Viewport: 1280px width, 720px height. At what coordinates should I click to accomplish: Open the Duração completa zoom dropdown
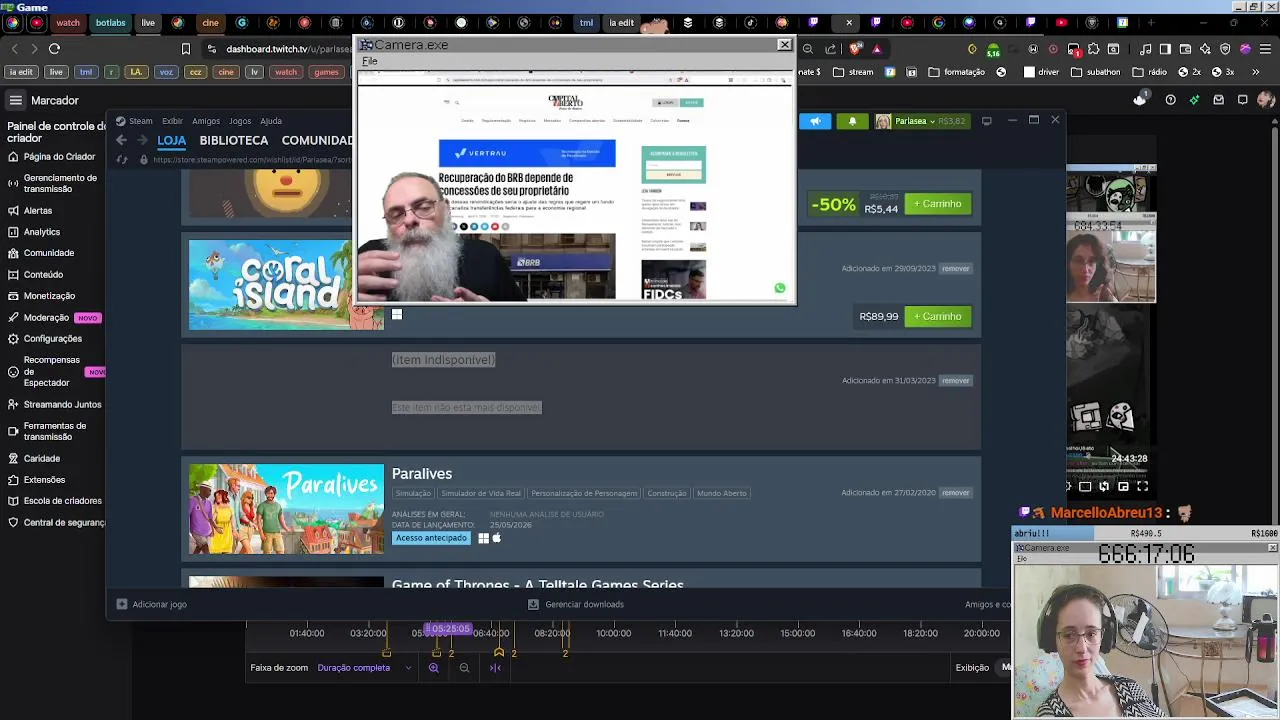[x=364, y=668]
